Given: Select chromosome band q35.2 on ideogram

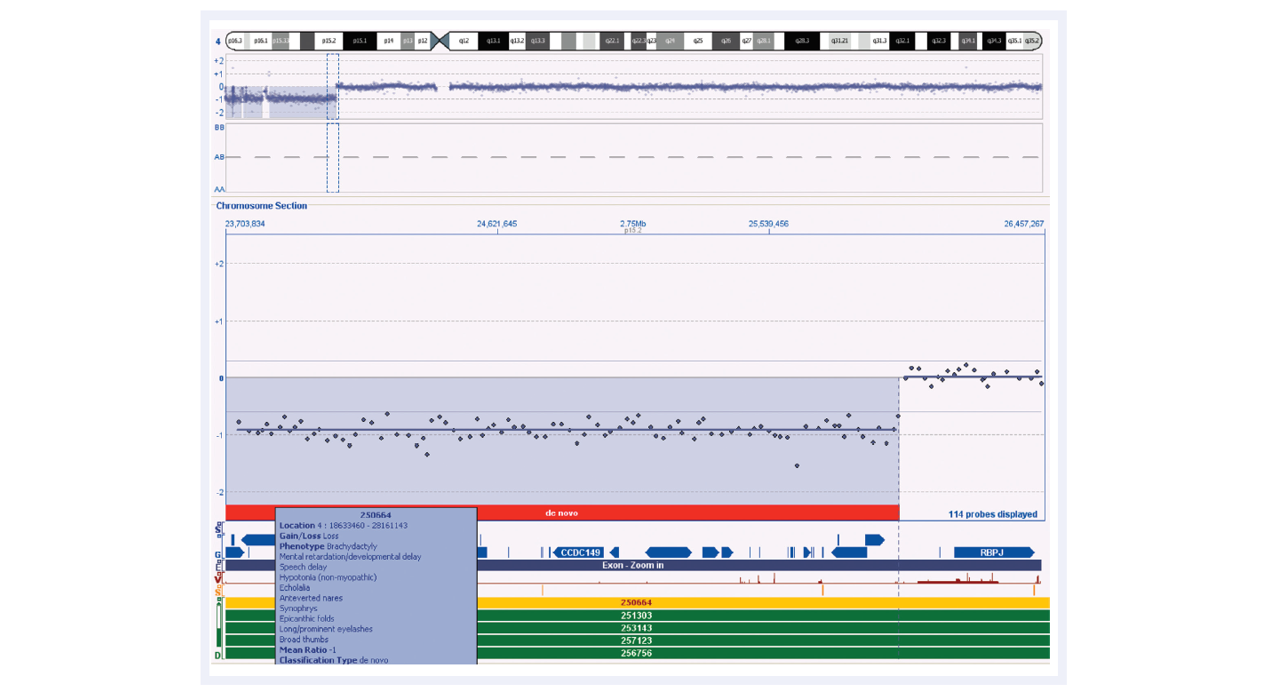Looking at the screenshot, I should coord(1032,41).
